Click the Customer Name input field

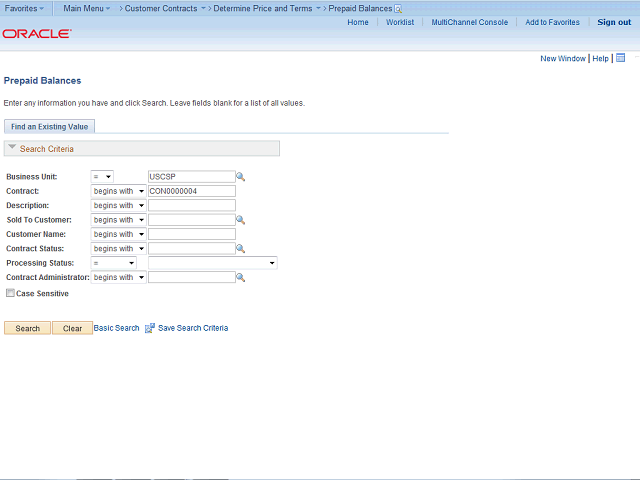click(x=192, y=234)
